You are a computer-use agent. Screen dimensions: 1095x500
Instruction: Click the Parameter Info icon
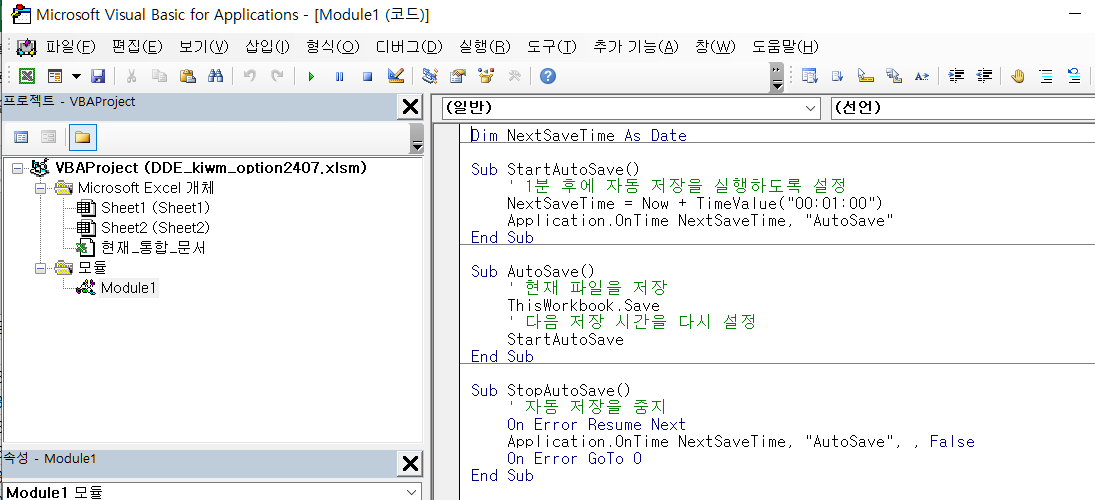pos(893,76)
